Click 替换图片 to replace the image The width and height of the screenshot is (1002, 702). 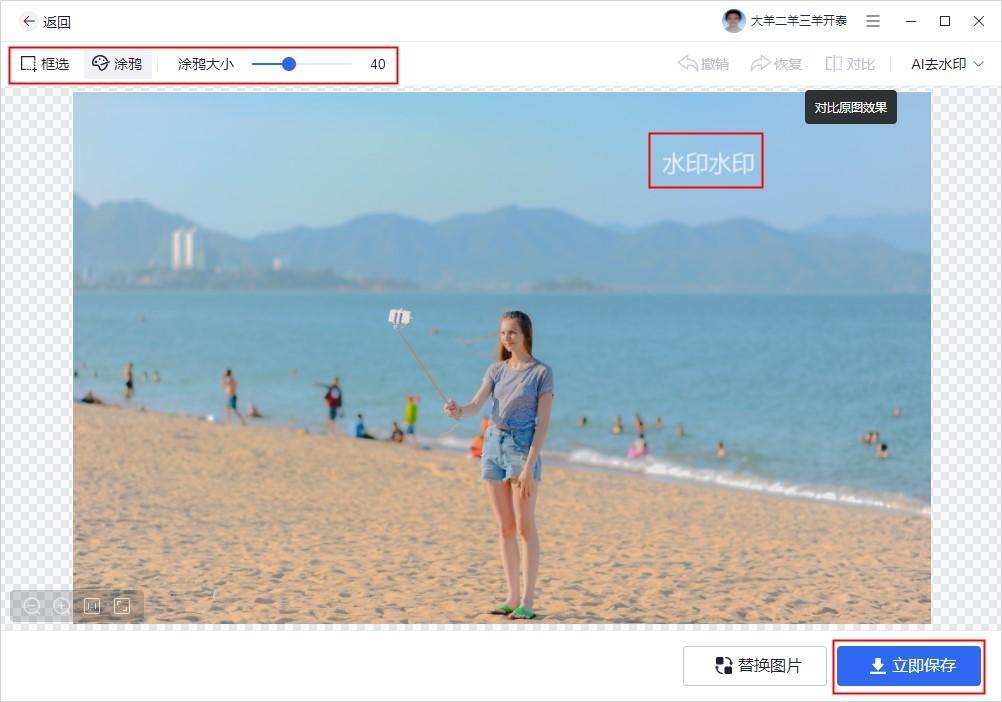point(755,666)
